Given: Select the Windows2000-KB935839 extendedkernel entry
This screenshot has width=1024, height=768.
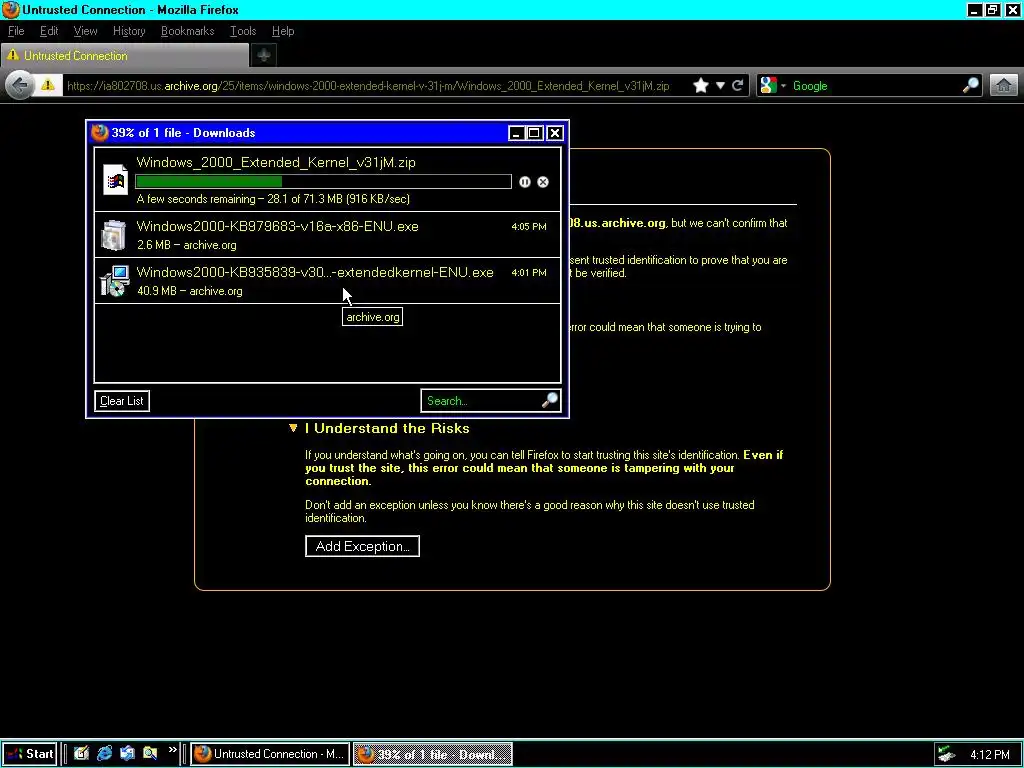Looking at the screenshot, I should point(327,281).
